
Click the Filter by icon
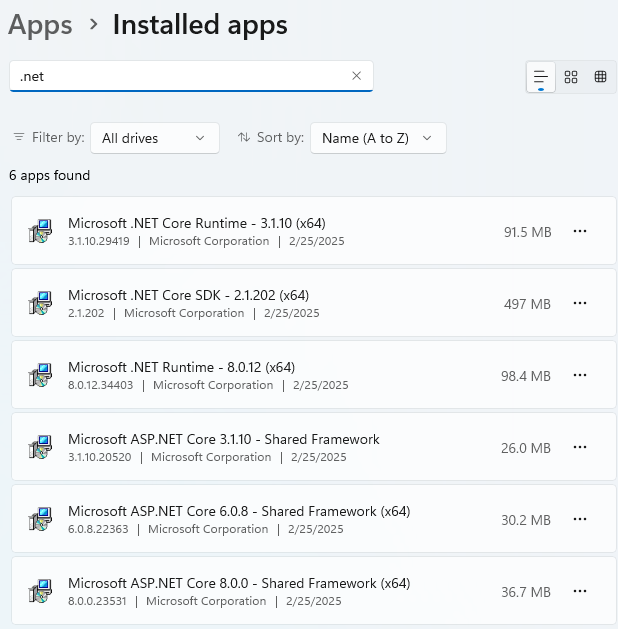point(19,137)
